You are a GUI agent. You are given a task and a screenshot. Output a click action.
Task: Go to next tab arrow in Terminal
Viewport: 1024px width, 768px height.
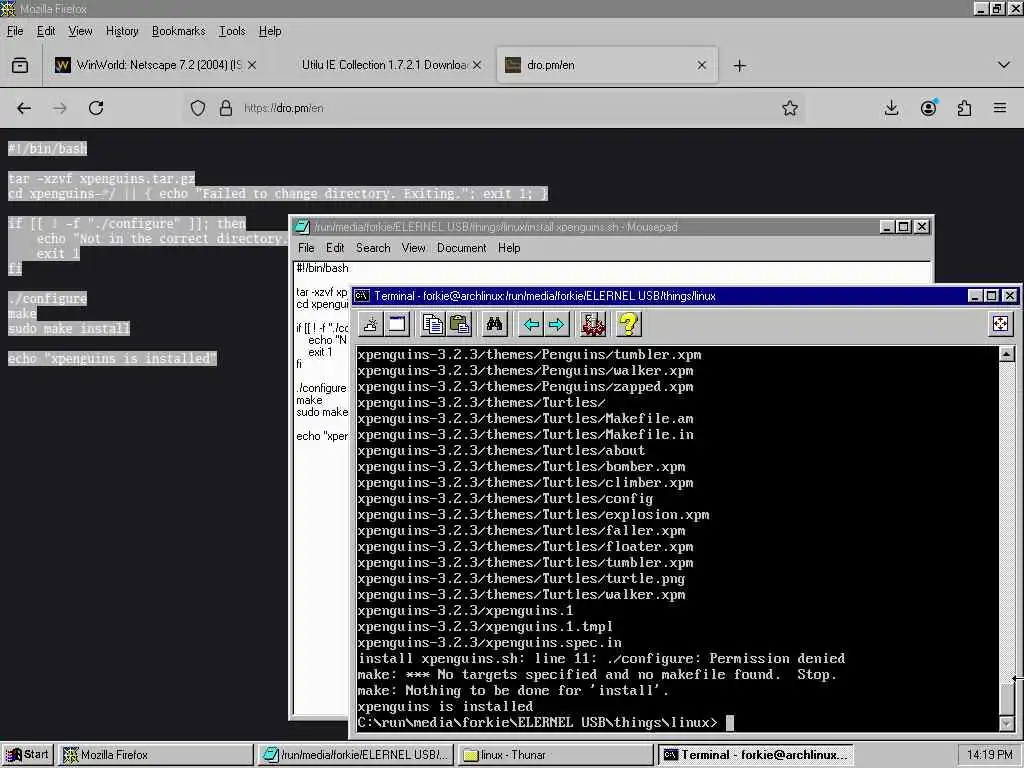(x=556, y=324)
